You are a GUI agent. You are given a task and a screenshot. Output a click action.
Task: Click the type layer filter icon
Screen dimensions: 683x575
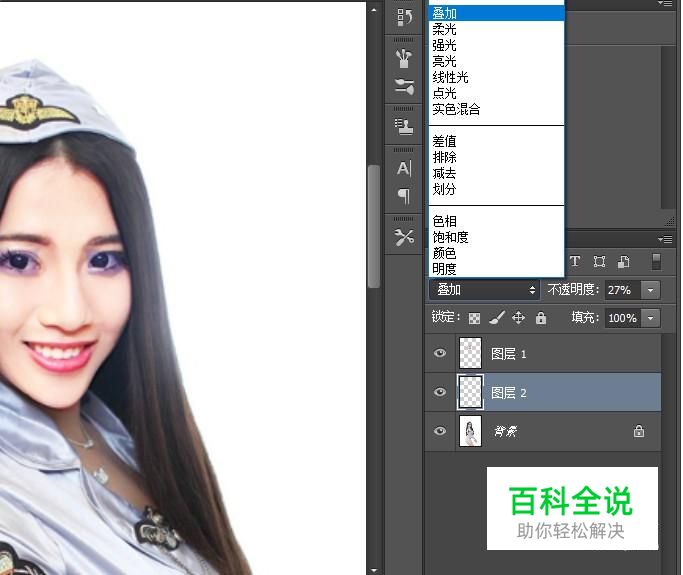[x=575, y=261]
